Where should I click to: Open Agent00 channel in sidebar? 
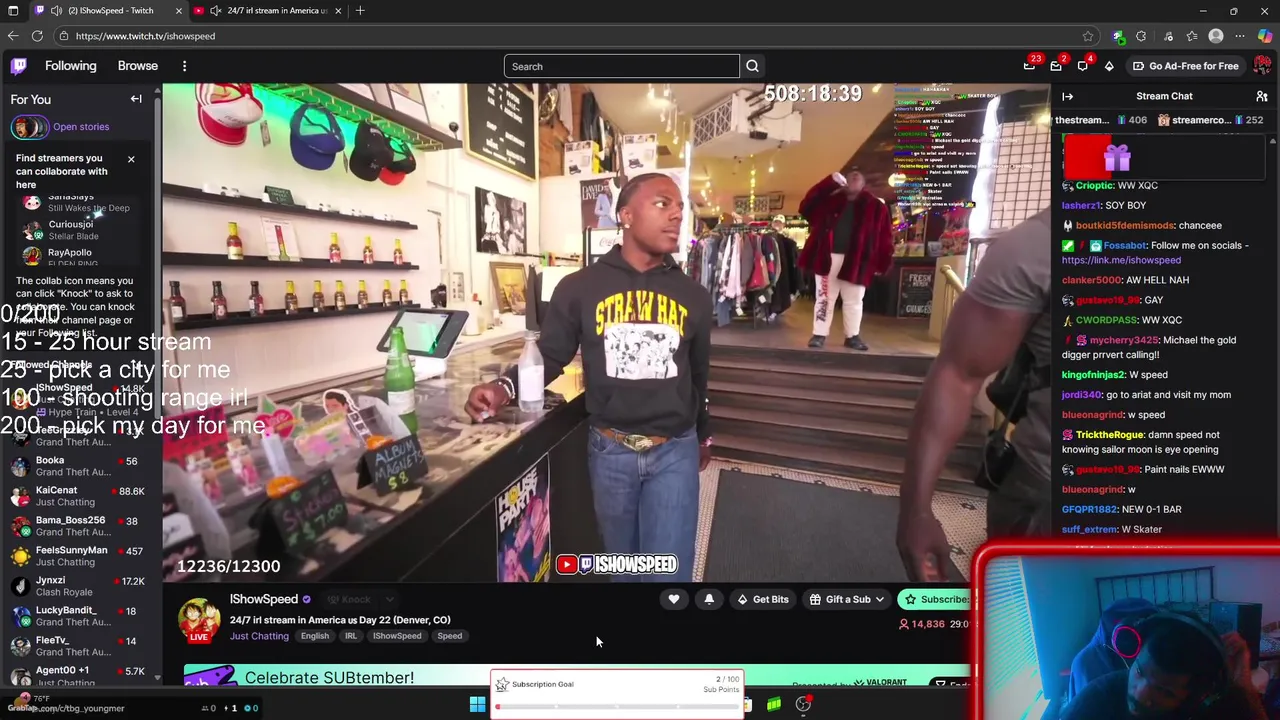click(x=80, y=675)
